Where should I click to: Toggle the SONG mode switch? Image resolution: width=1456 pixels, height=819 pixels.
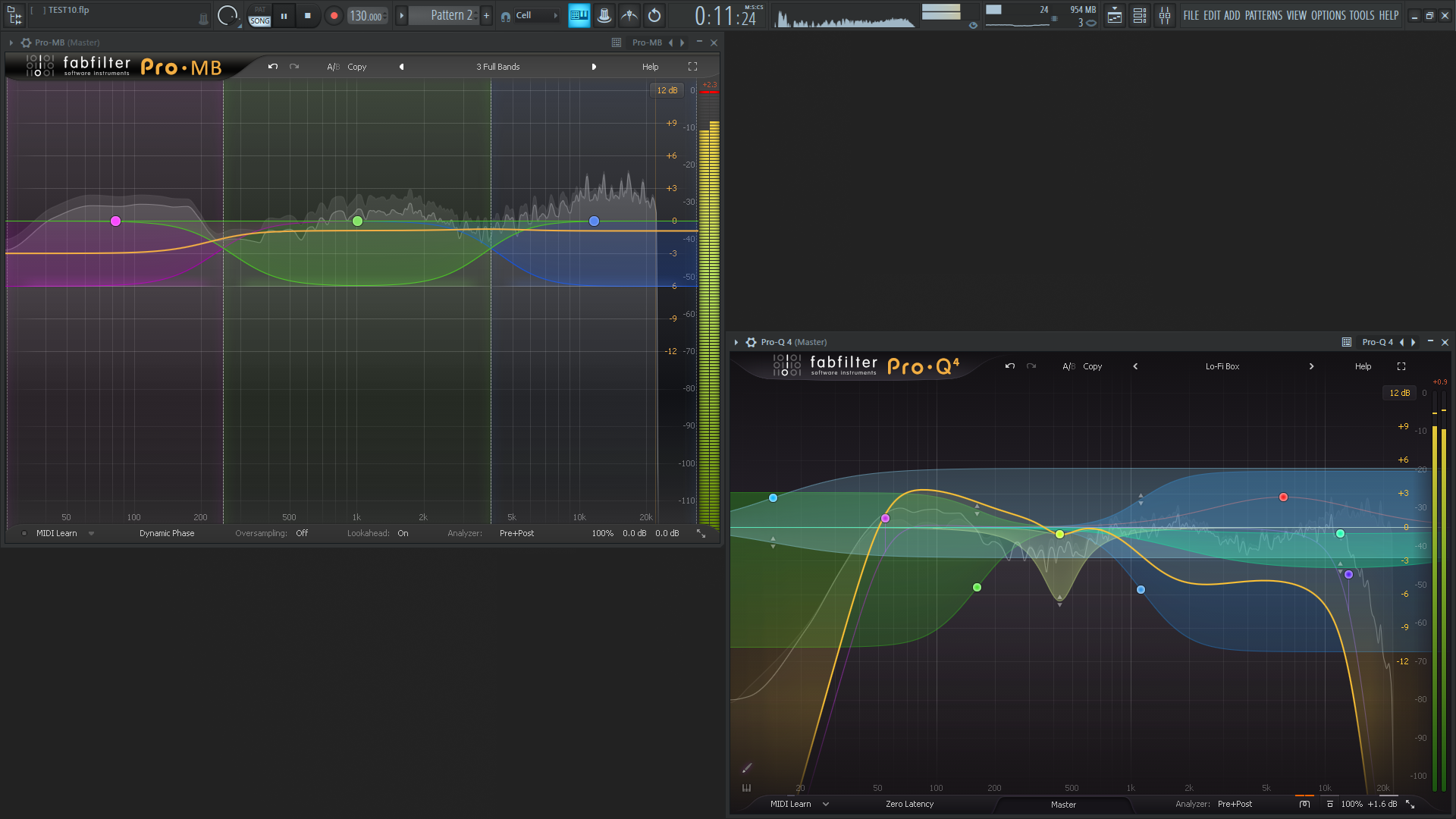pos(259,21)
